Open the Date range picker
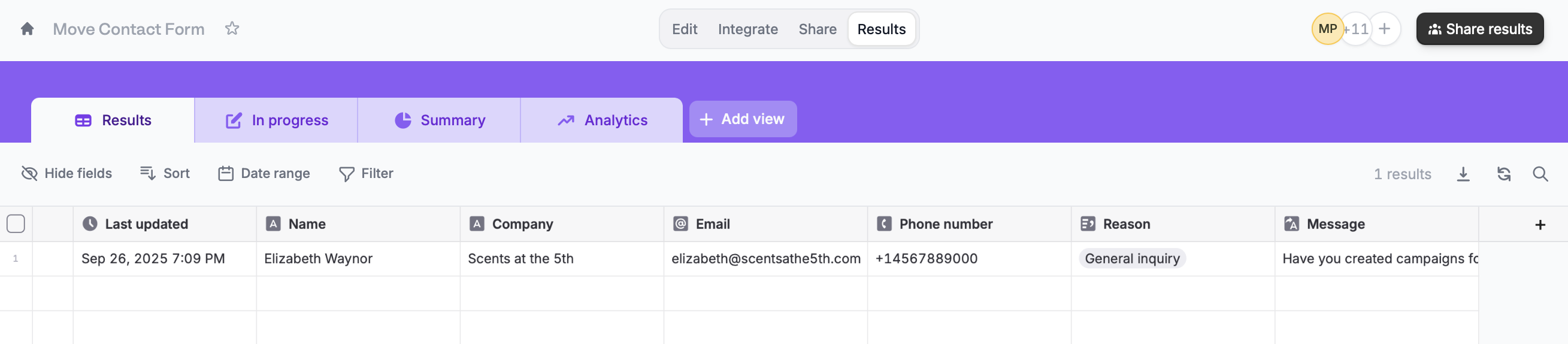1568x344 pixels. coord(264,174)
